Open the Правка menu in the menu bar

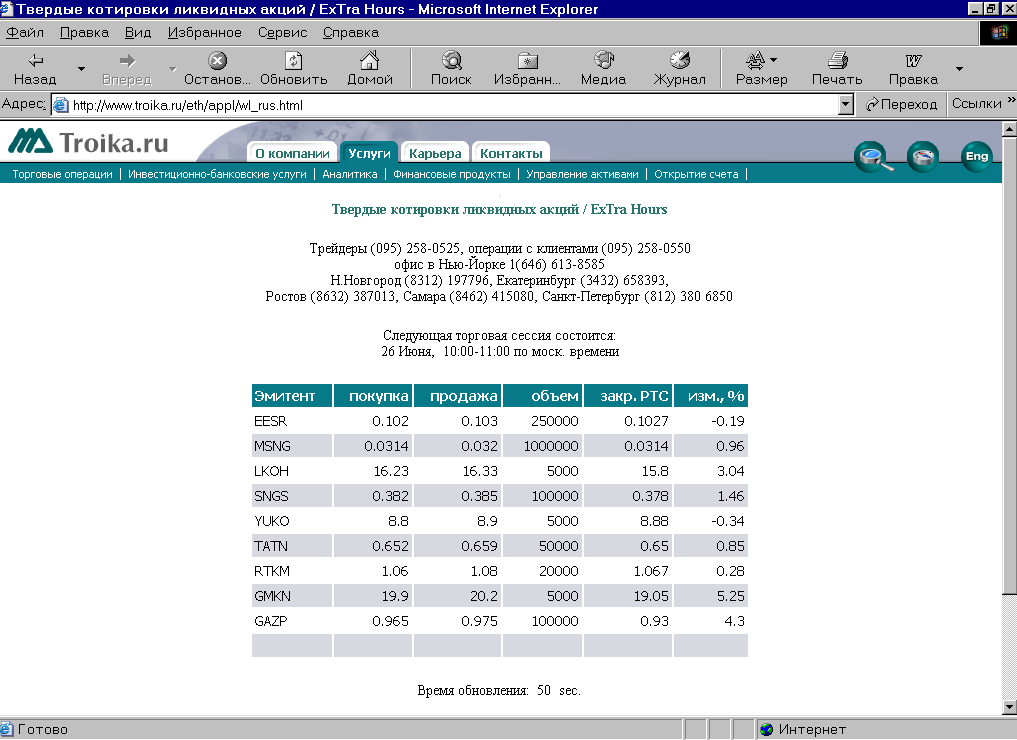pos(84,32)
